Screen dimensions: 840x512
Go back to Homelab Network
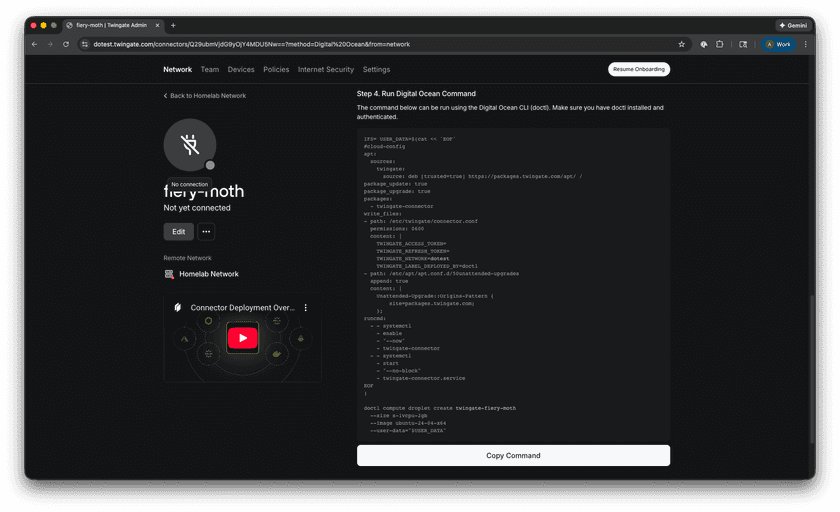click(x=205, y=96)
